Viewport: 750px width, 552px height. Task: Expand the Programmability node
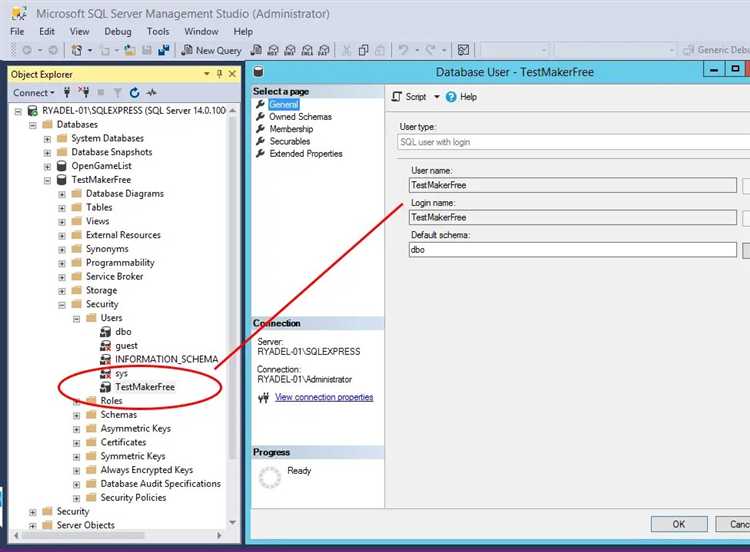point(62,263)
